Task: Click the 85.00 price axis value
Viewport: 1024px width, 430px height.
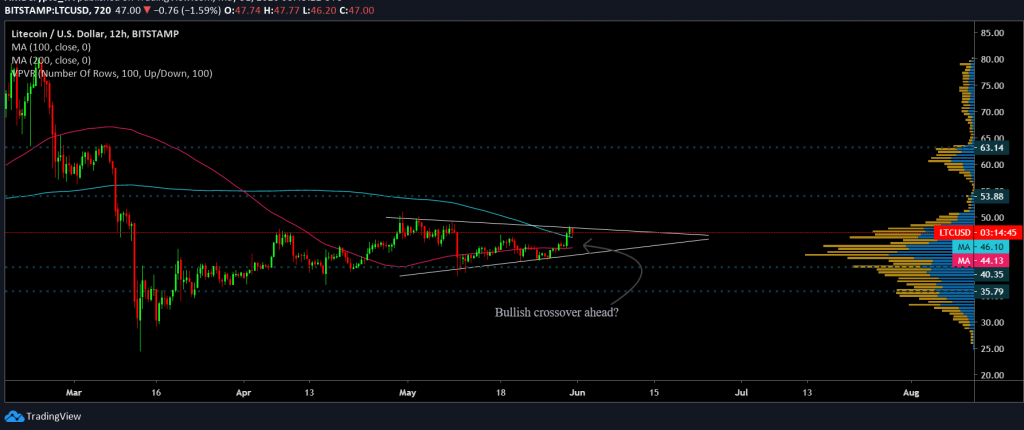Action: pos(990,33)
